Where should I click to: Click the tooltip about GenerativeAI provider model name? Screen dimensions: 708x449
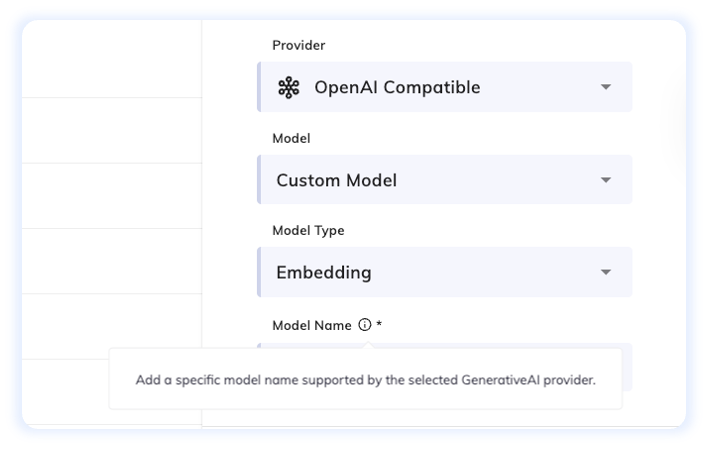coord(365,379)
